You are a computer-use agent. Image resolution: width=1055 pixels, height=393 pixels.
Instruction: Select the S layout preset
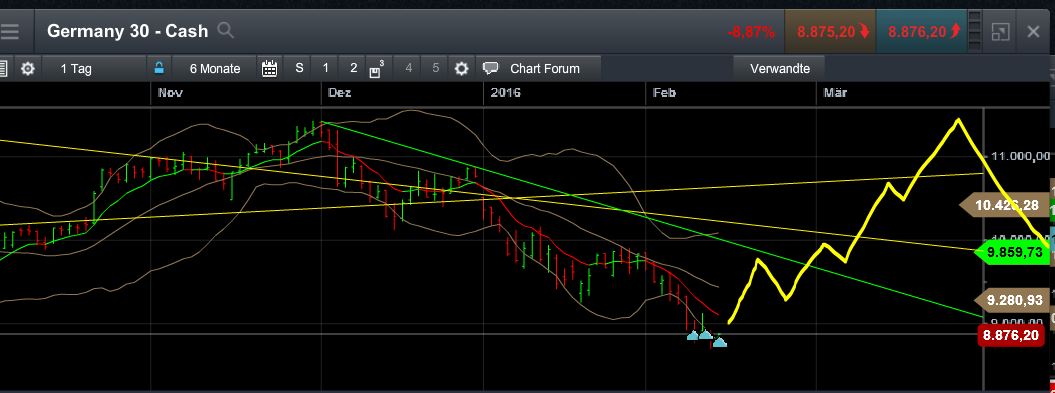299,68
